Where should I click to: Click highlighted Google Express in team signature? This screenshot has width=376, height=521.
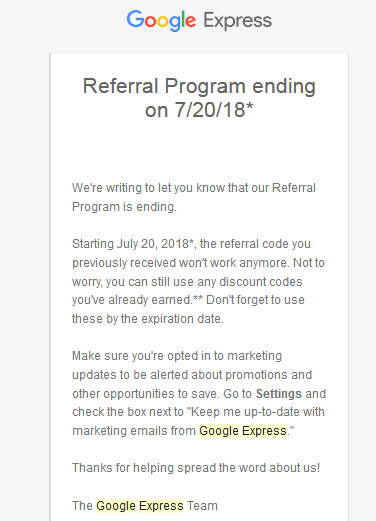coord(140,506)
